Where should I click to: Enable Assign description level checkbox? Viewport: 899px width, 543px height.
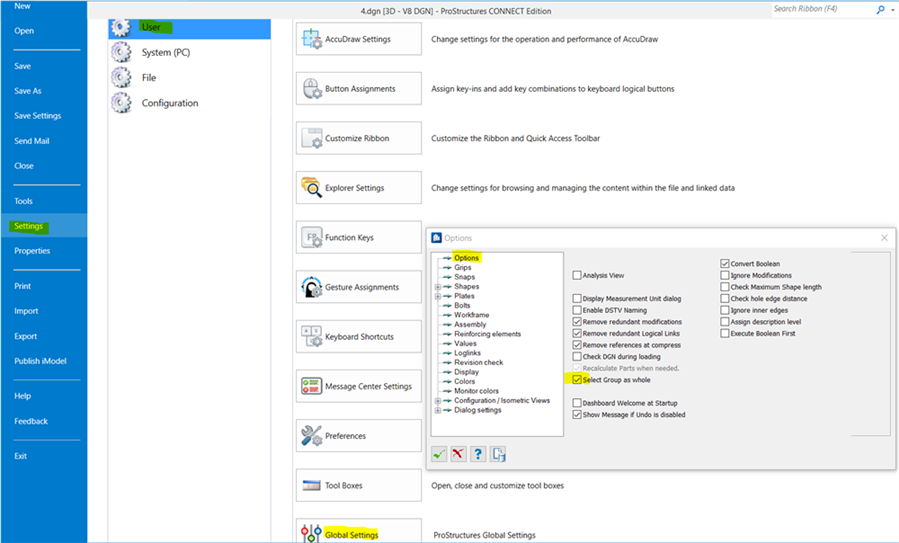tap(725, 322)
